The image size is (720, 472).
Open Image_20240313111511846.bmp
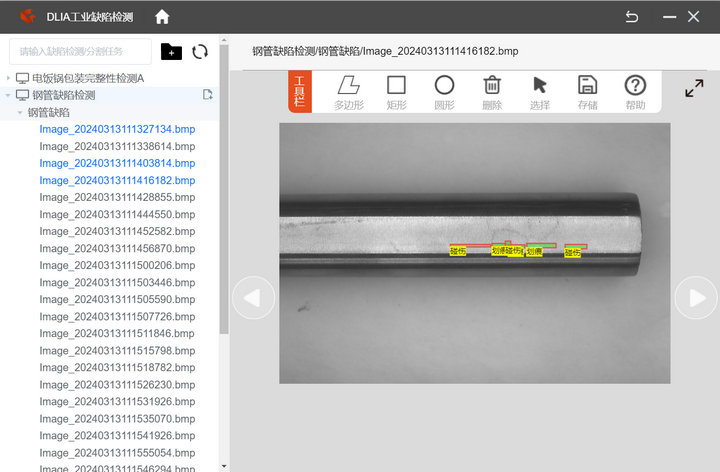pyautogui.click(x=117, y=334)
